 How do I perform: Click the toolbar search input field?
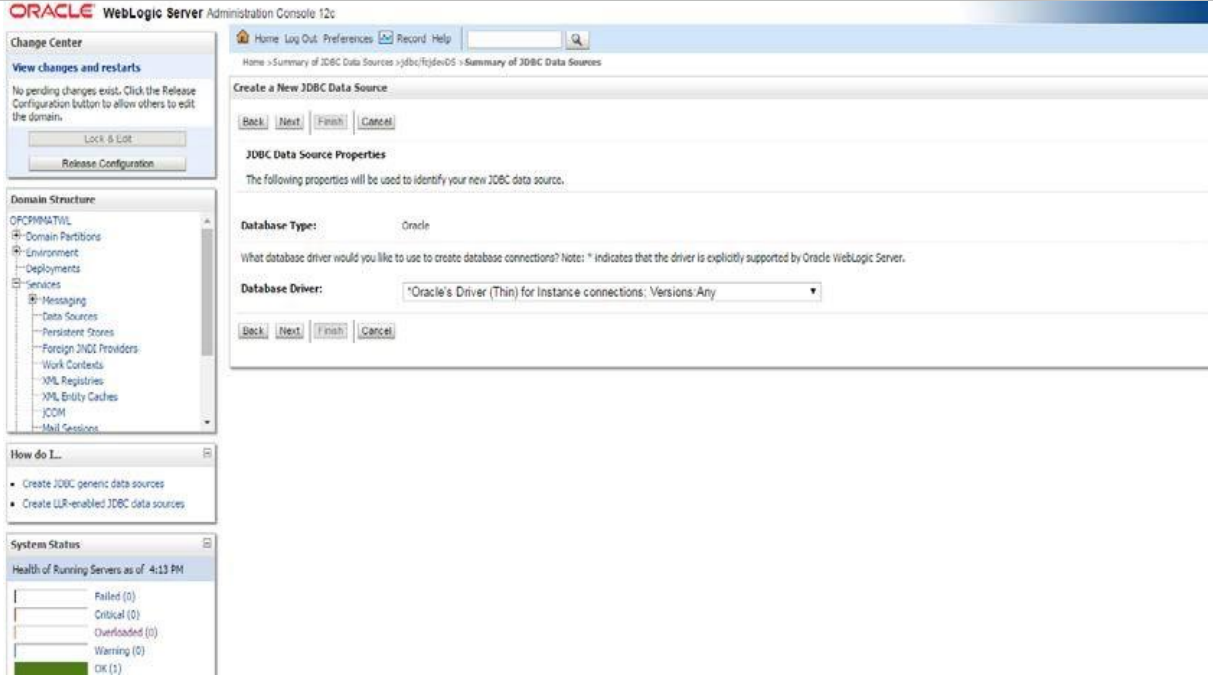(x=514, y=40)
